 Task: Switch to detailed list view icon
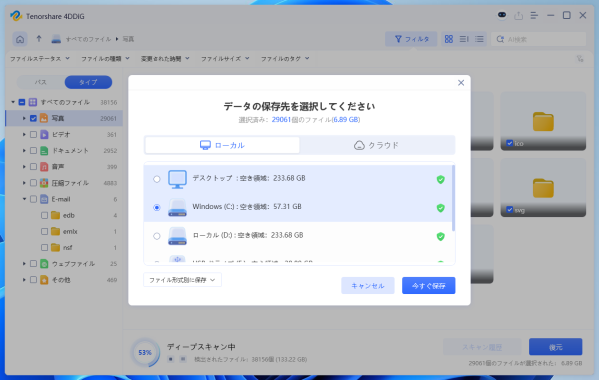tap(479, 39)
